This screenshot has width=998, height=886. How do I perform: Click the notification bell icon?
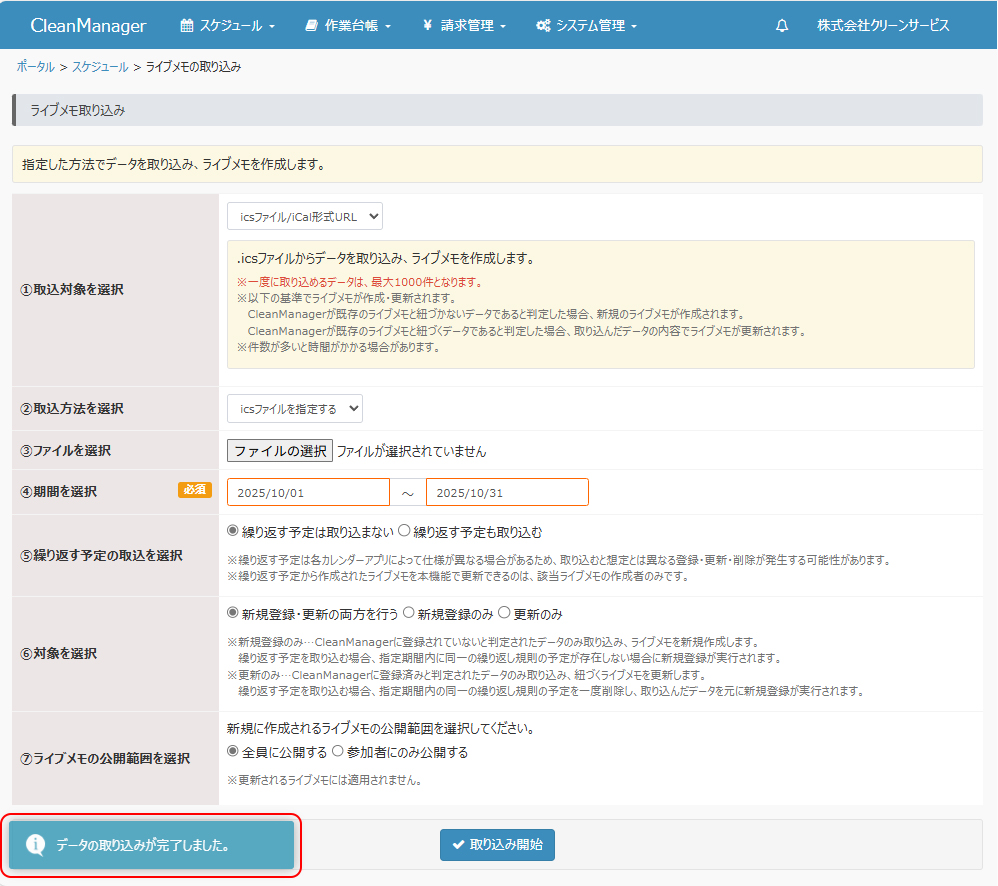[x=782, y=26]
